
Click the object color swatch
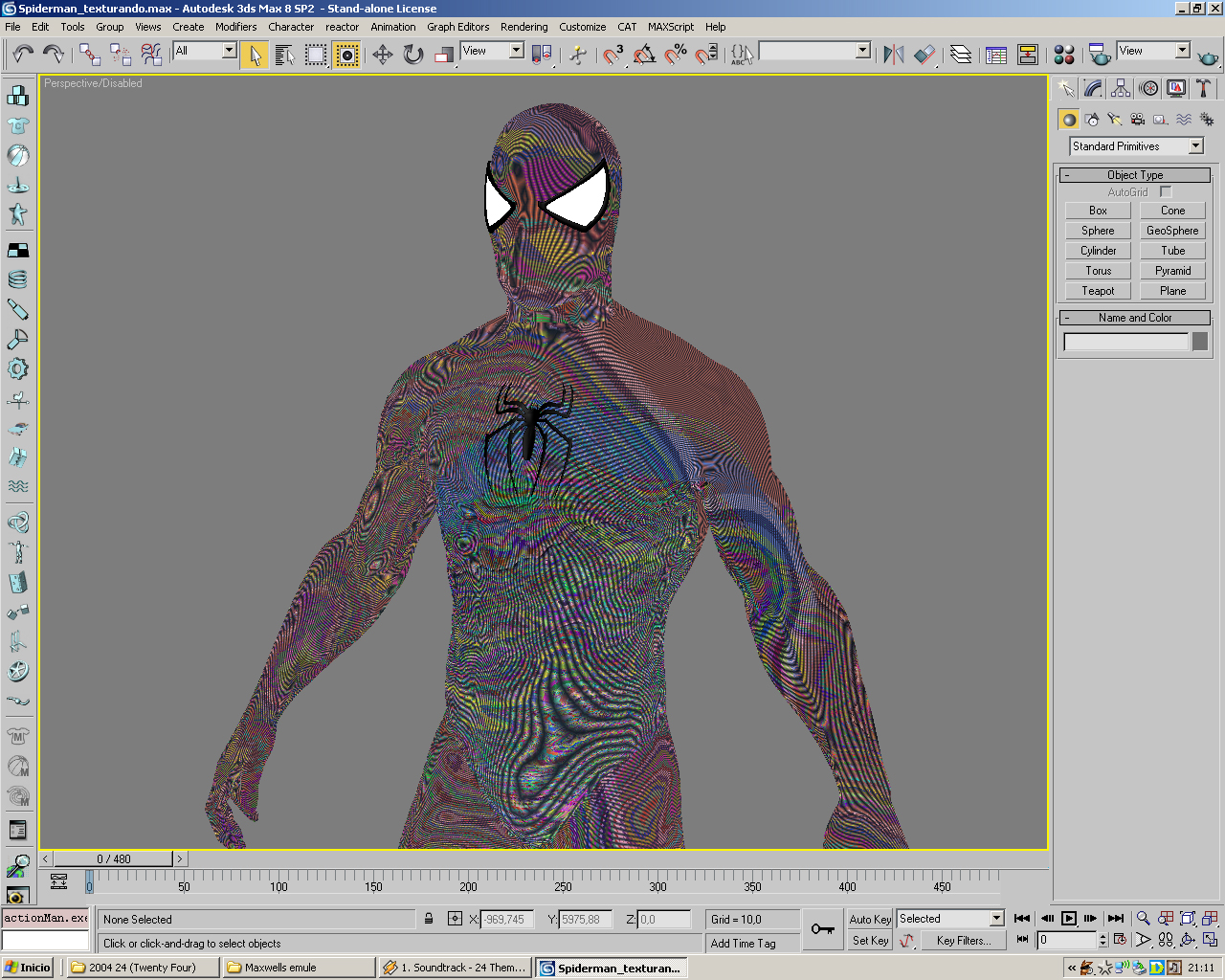tap(1200, 342)
